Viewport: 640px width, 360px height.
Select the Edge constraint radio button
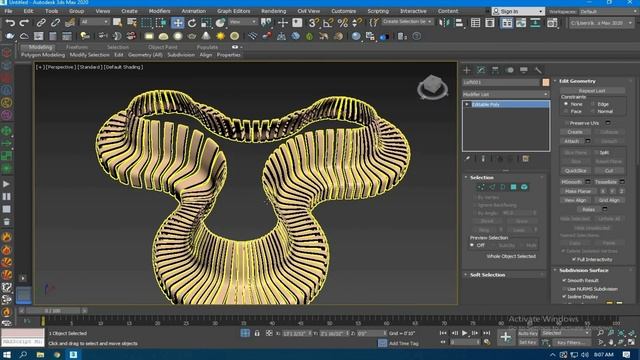coord(593,104)
